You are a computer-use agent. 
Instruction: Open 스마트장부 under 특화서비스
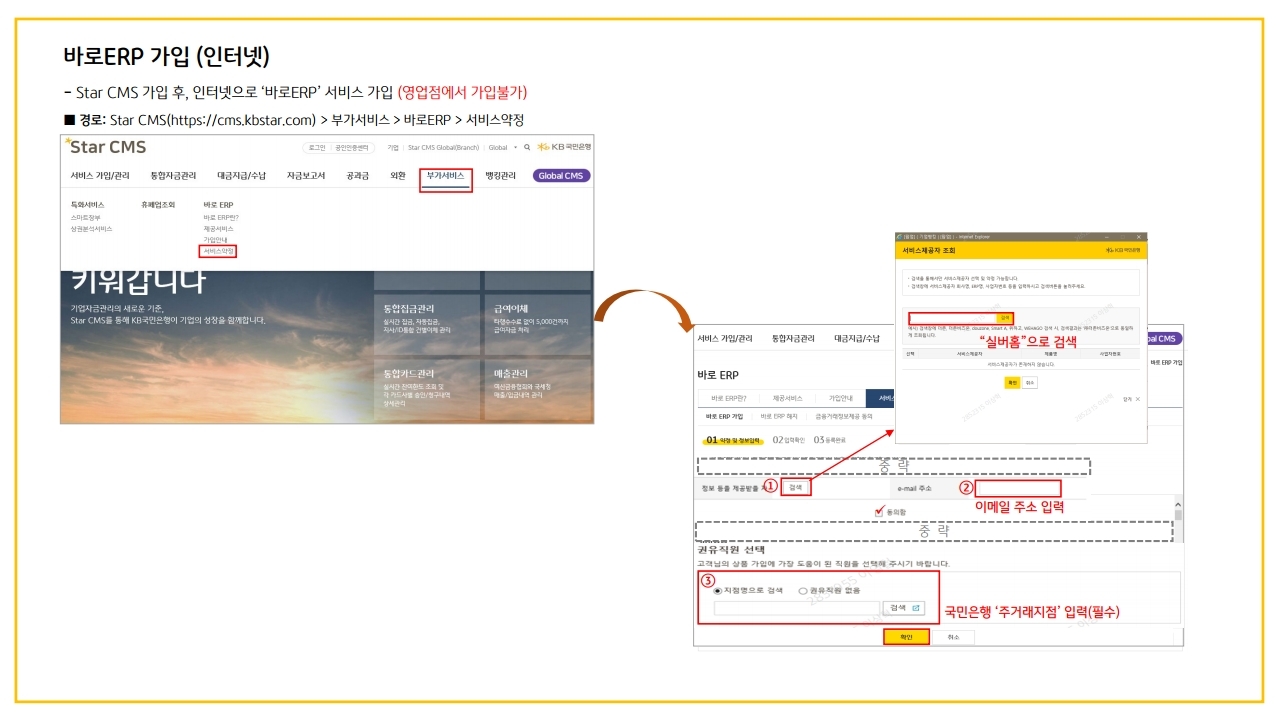coord(86,217)
